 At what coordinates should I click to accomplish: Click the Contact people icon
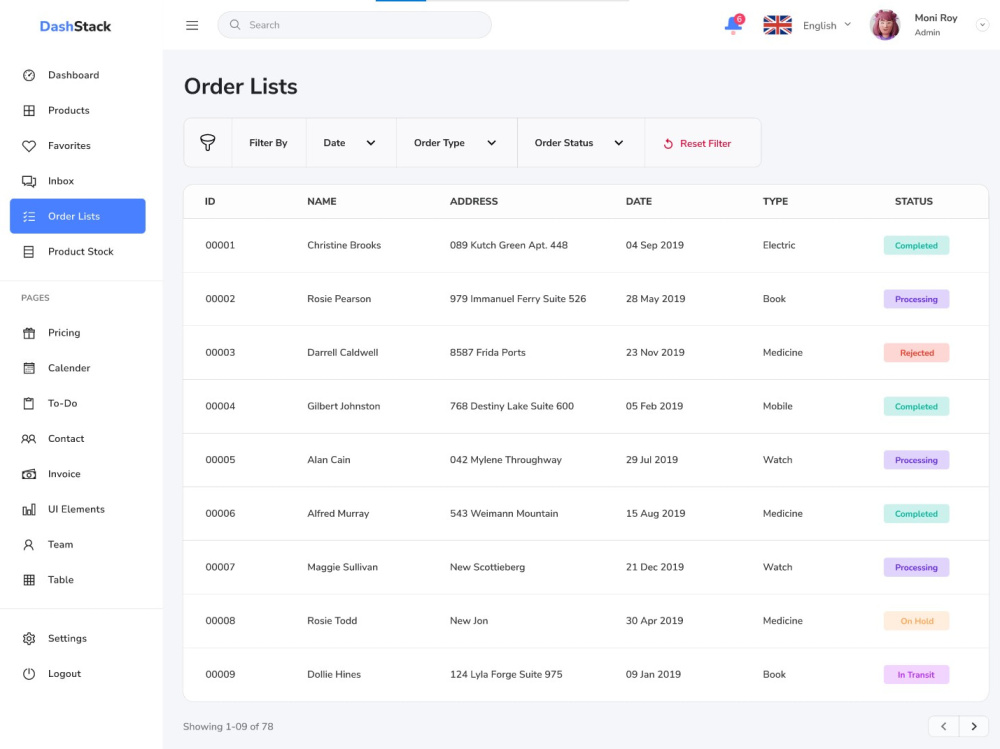coord(29,439)
